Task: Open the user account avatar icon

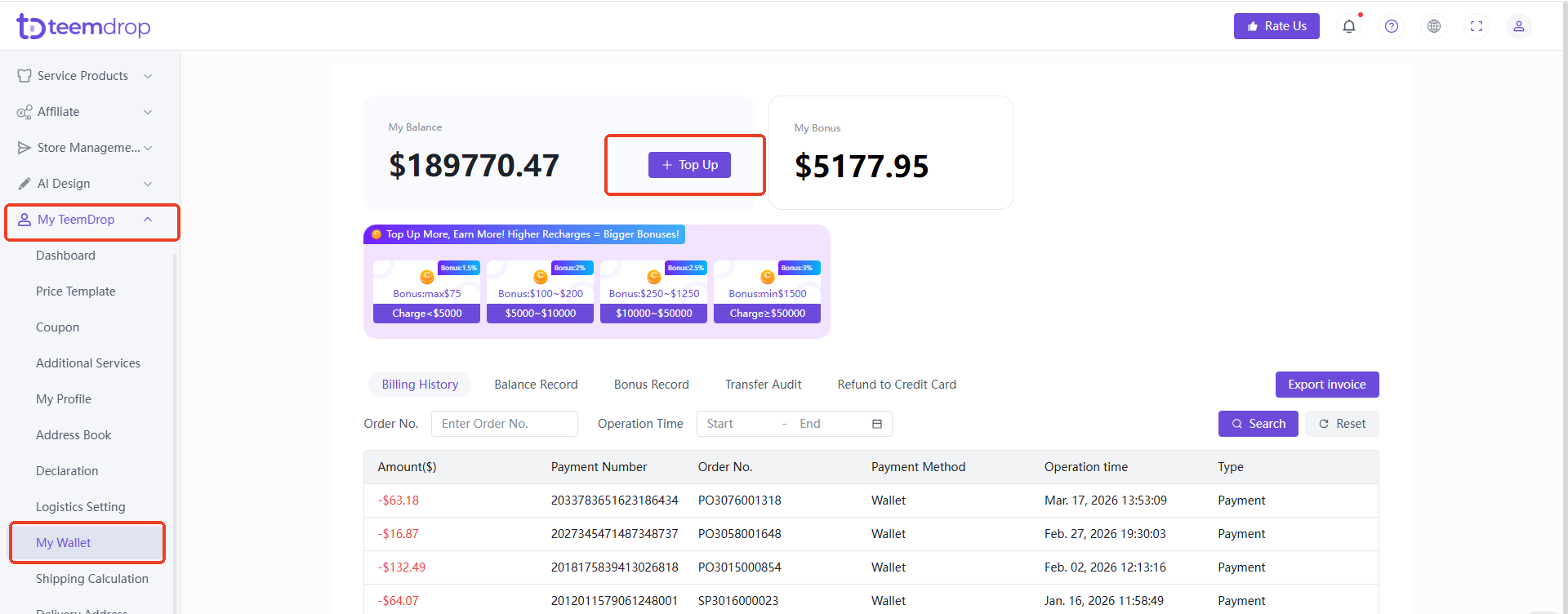Action: 1519,26
